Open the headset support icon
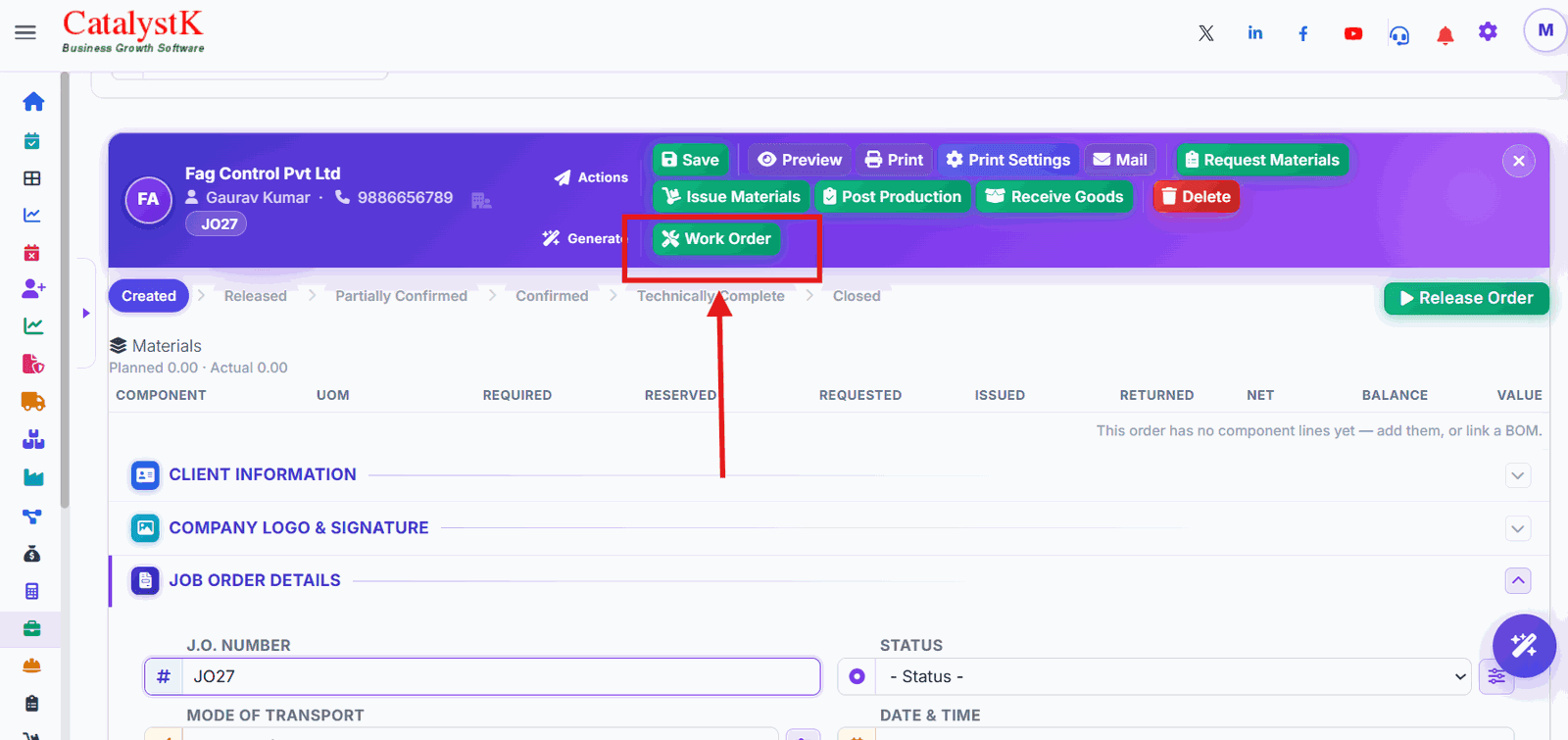The width and height of the screenshot is (1568, 740). [1399, 35]
